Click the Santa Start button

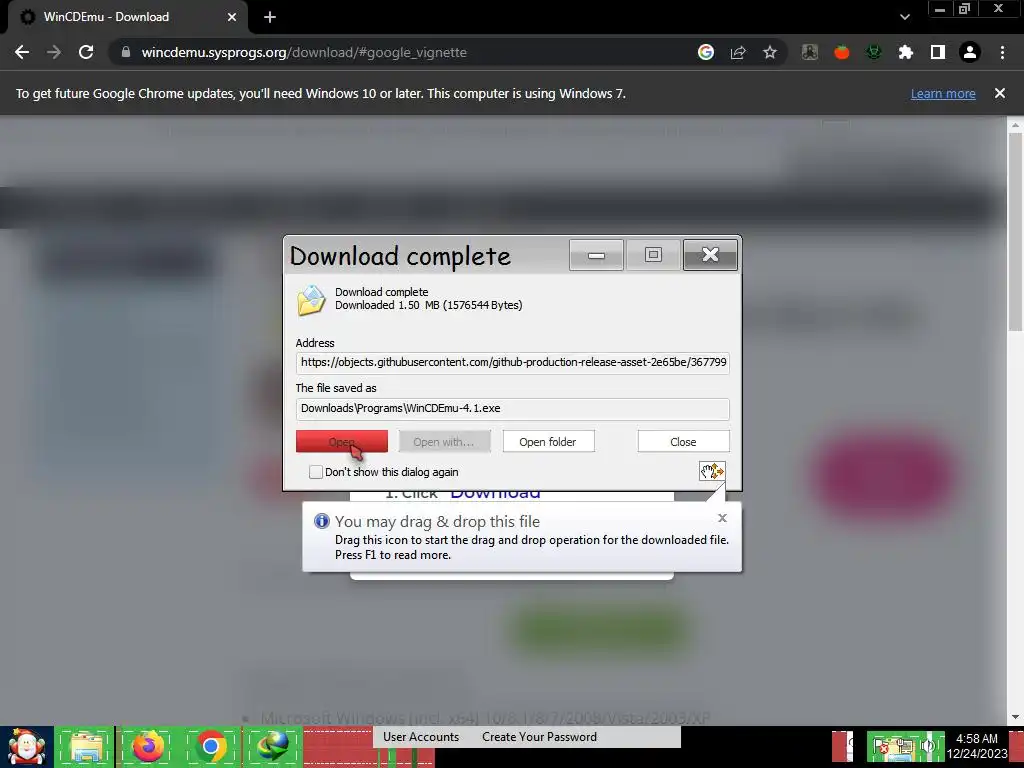click(x=27, y=747)
